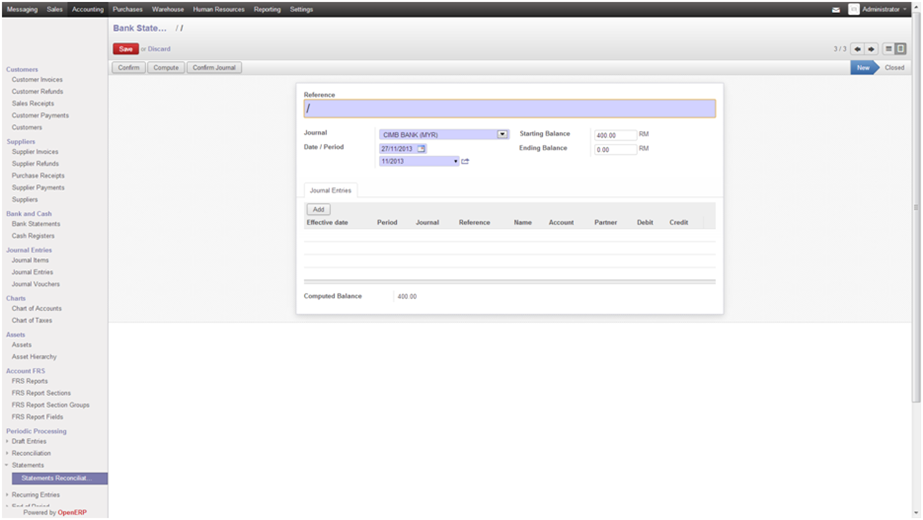This screenshot has height=520, width=923.
Task: Click the Closed status stage
Action: (894, 68)
